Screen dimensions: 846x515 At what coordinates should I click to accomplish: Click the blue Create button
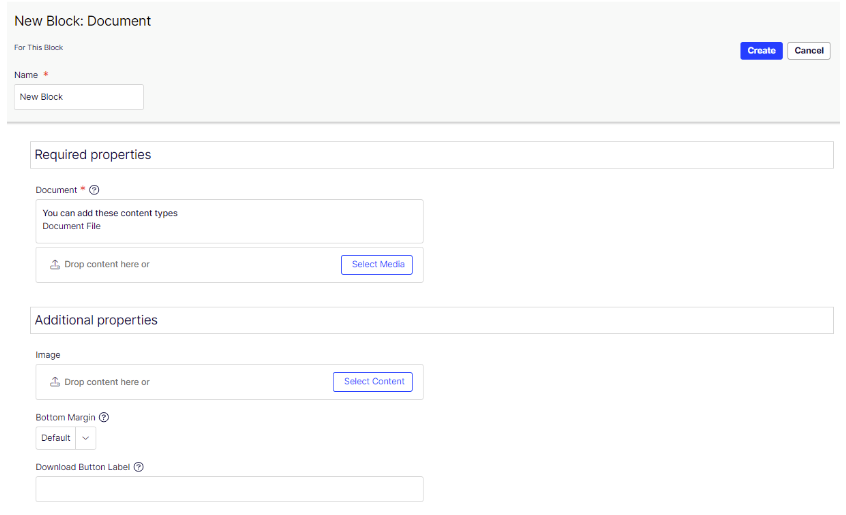tap(761, 51)
